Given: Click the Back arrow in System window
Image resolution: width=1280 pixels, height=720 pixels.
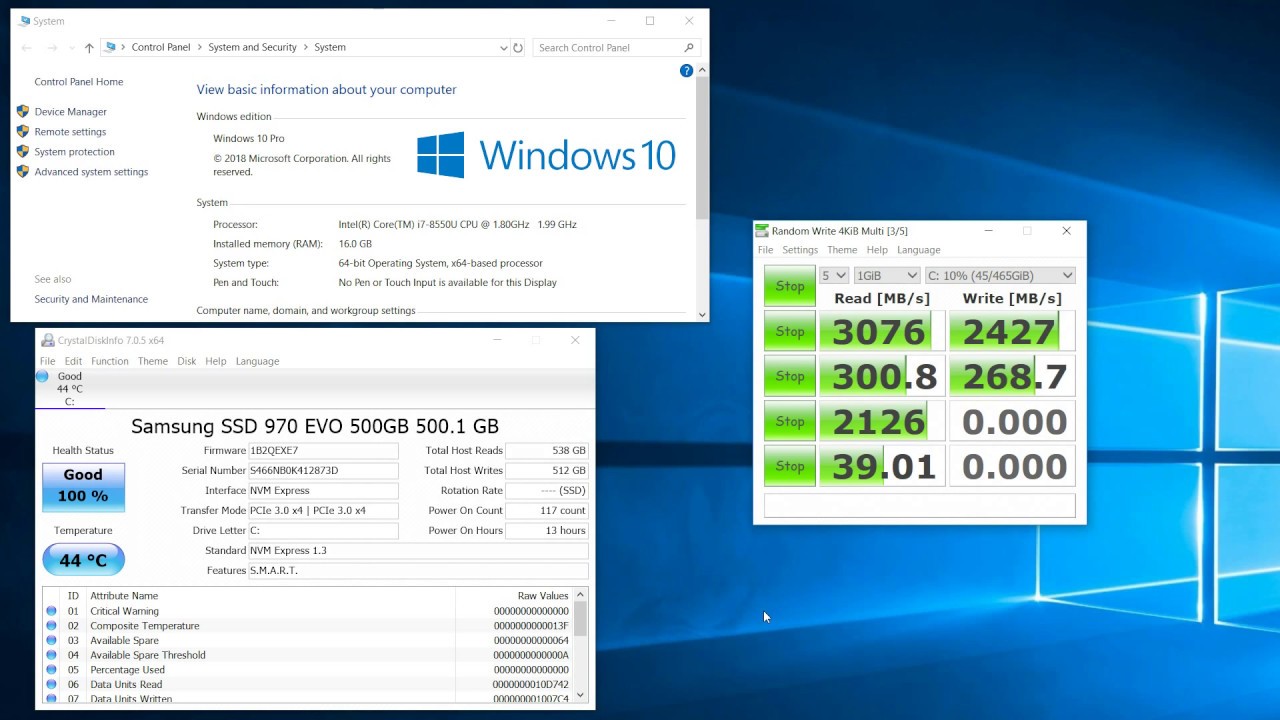Looking at the screenshot, I should pos(27,47).
